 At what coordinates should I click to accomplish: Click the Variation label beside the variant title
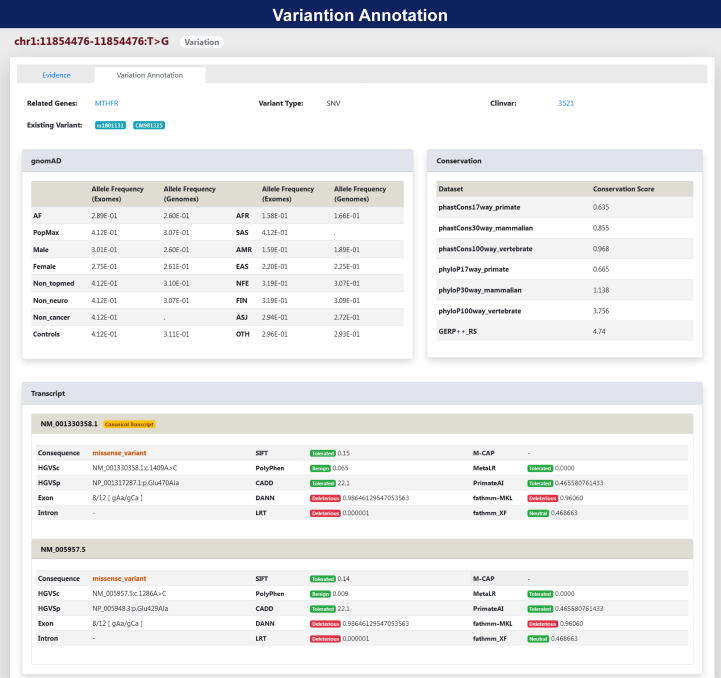tap(201, 42)
